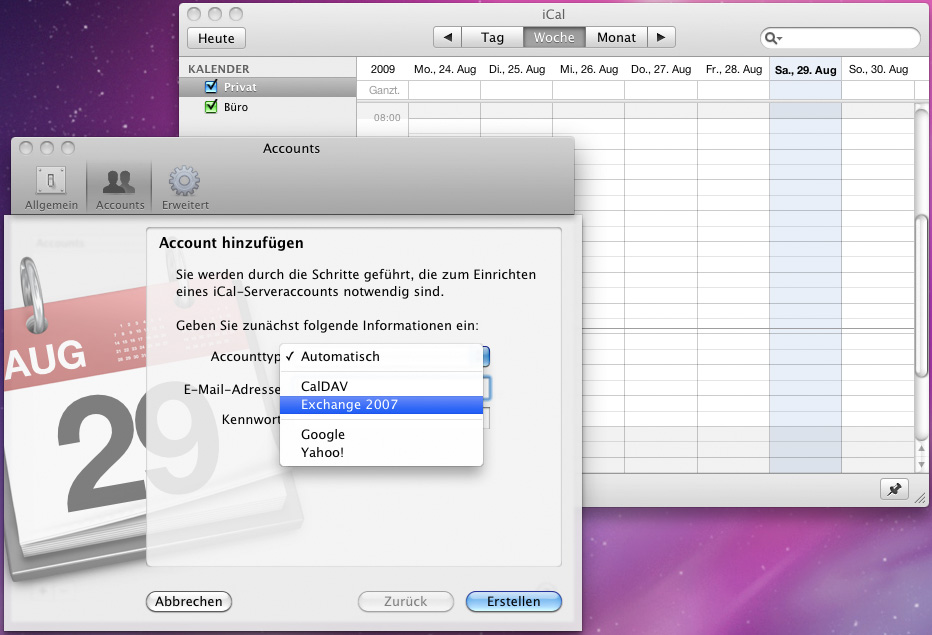The height and width of the screenshot is (635, 932).
Task: Select the Accounts preferences icon
Action: click(x=119, y=188)
